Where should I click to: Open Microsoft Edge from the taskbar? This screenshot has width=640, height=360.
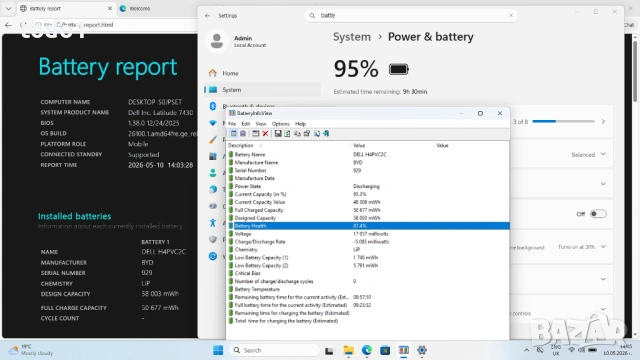(x=367, y=350)
